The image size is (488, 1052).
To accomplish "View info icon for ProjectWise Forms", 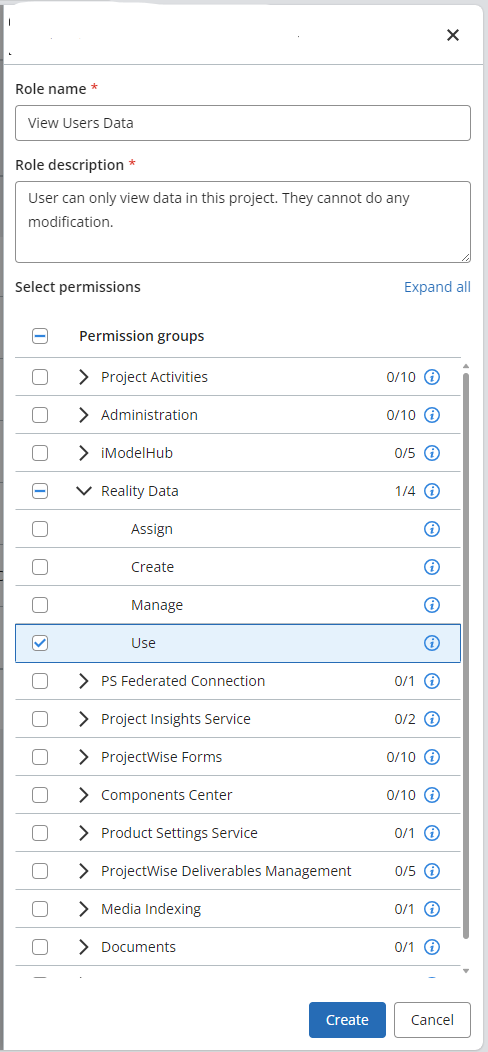I will click(432, 757).
